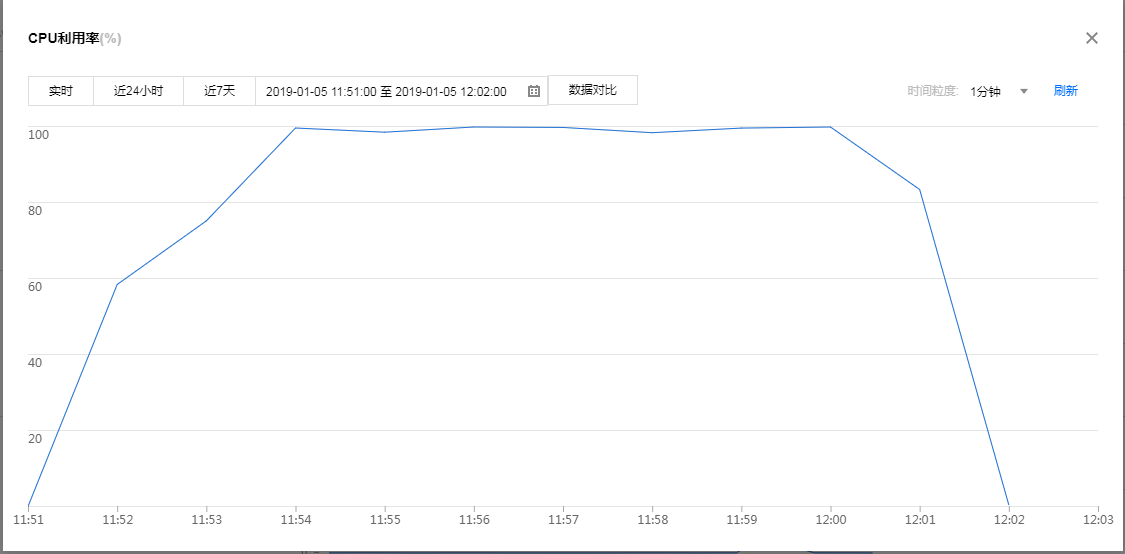Close the CPU利用率 chart dialog
Screen dimensions: 1125x554
click(1092, 38)
